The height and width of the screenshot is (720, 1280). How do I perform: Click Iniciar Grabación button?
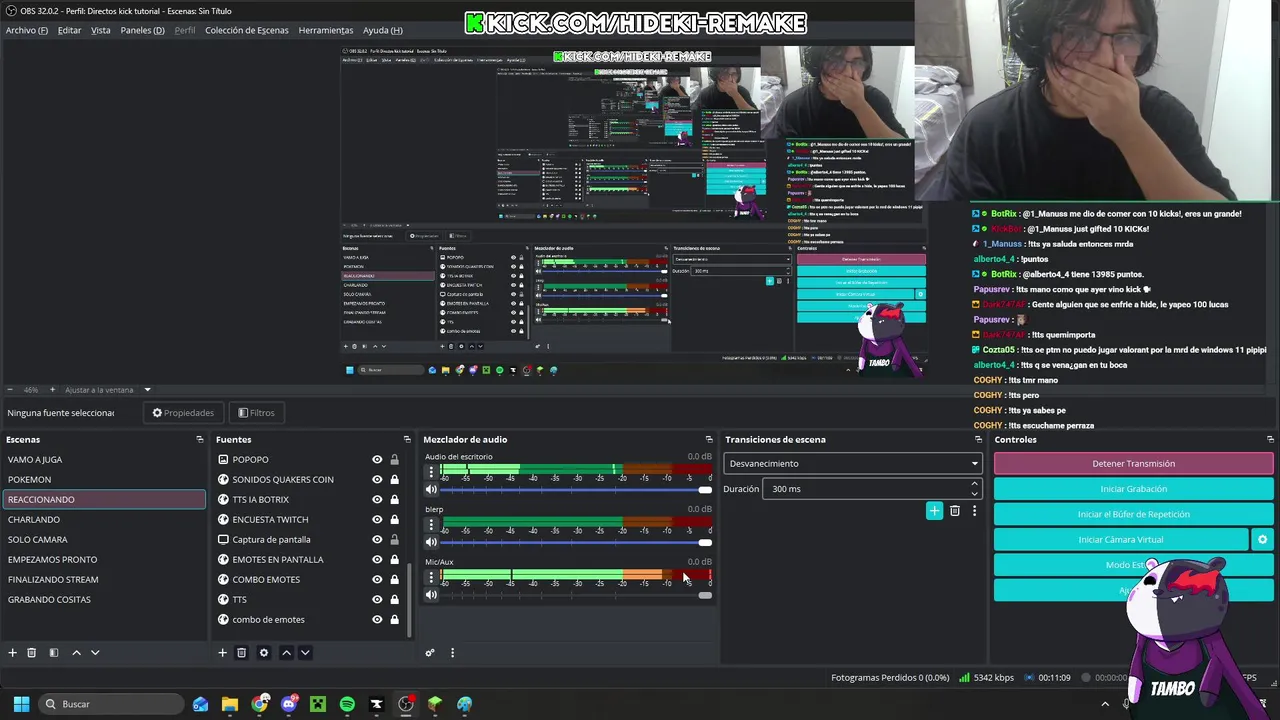pyautogui.click(x=1133, y=489)
